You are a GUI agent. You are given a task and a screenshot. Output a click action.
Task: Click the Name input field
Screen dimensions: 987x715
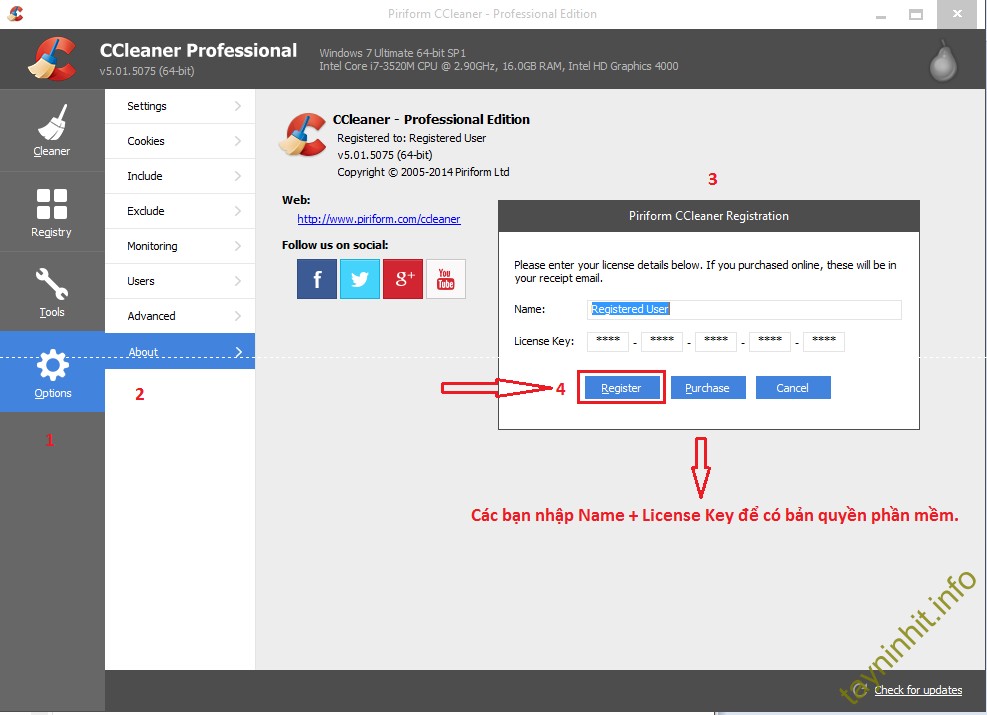[744, 310]
